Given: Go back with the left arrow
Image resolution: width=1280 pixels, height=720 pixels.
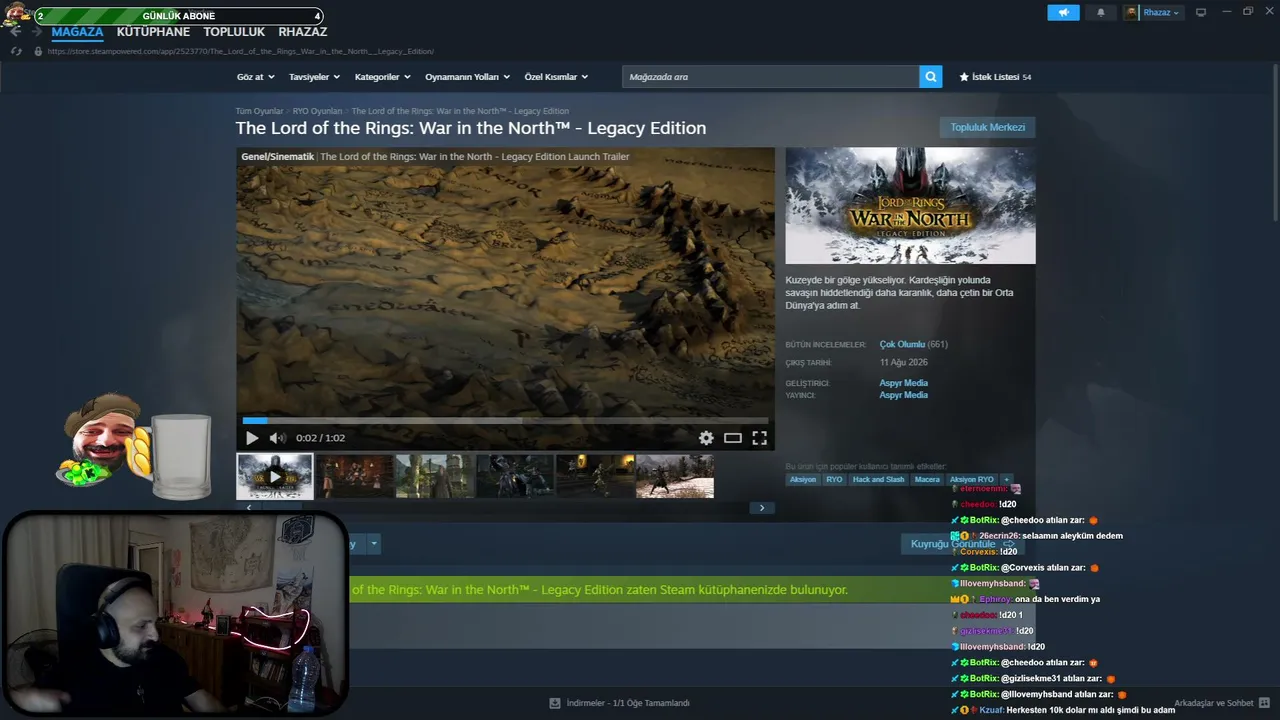Looking at the screenshot, I should 15,32.
